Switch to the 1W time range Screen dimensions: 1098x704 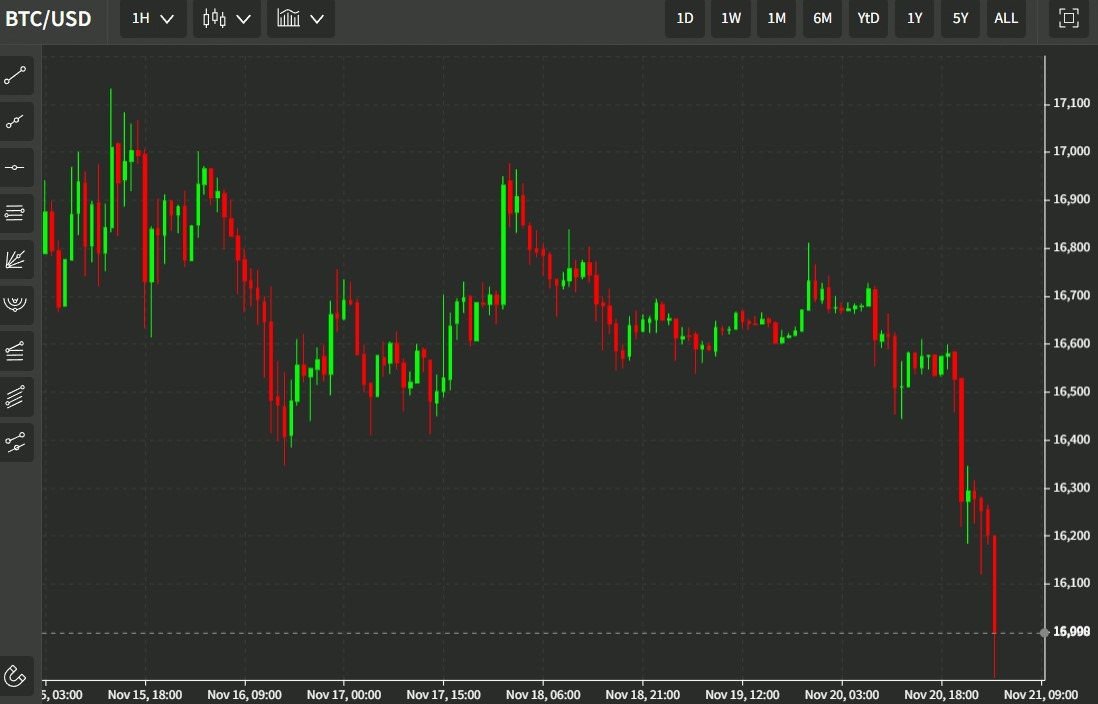pos(731,18)
